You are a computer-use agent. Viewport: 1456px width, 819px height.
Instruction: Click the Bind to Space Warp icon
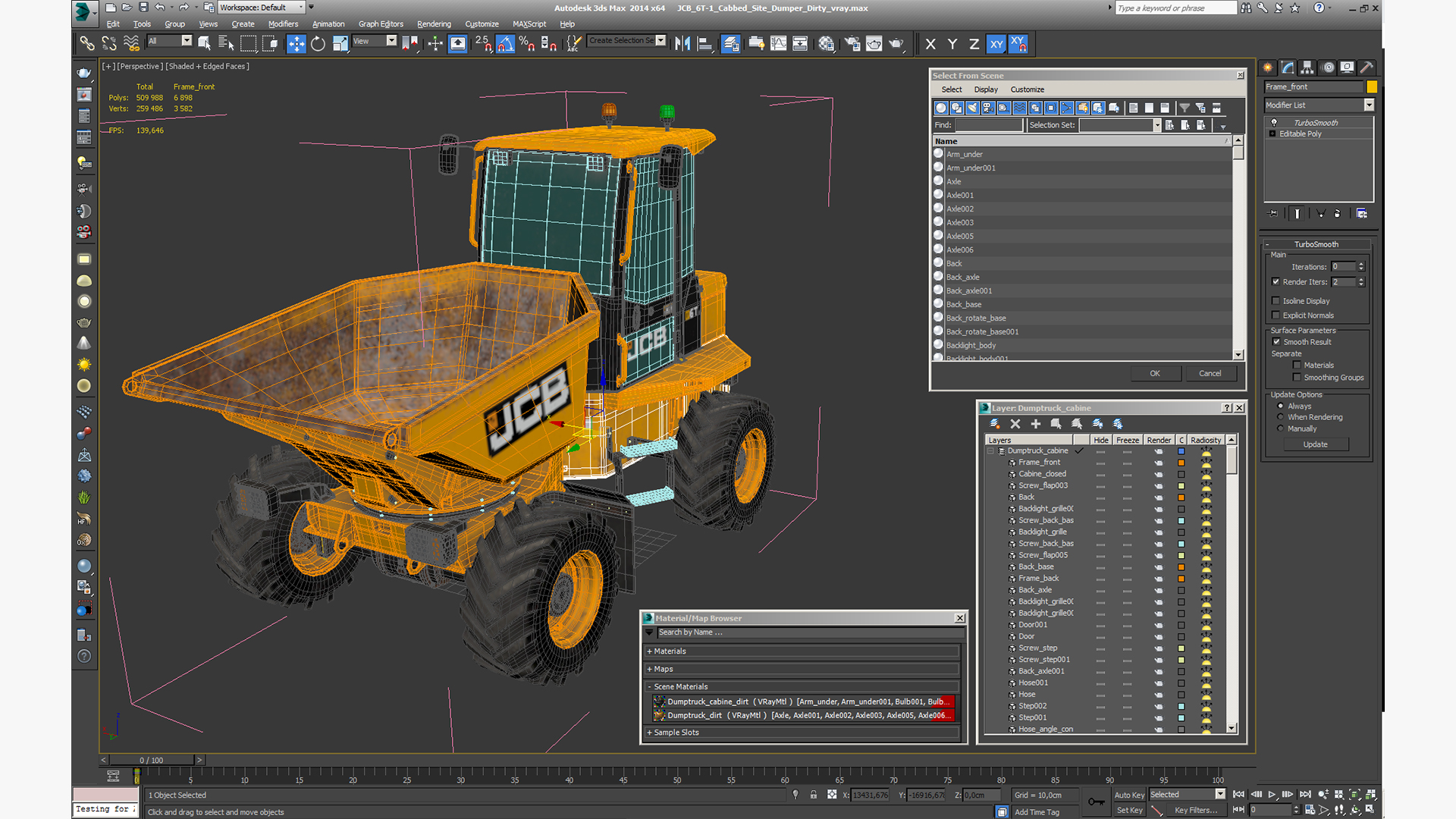(131, 44)
